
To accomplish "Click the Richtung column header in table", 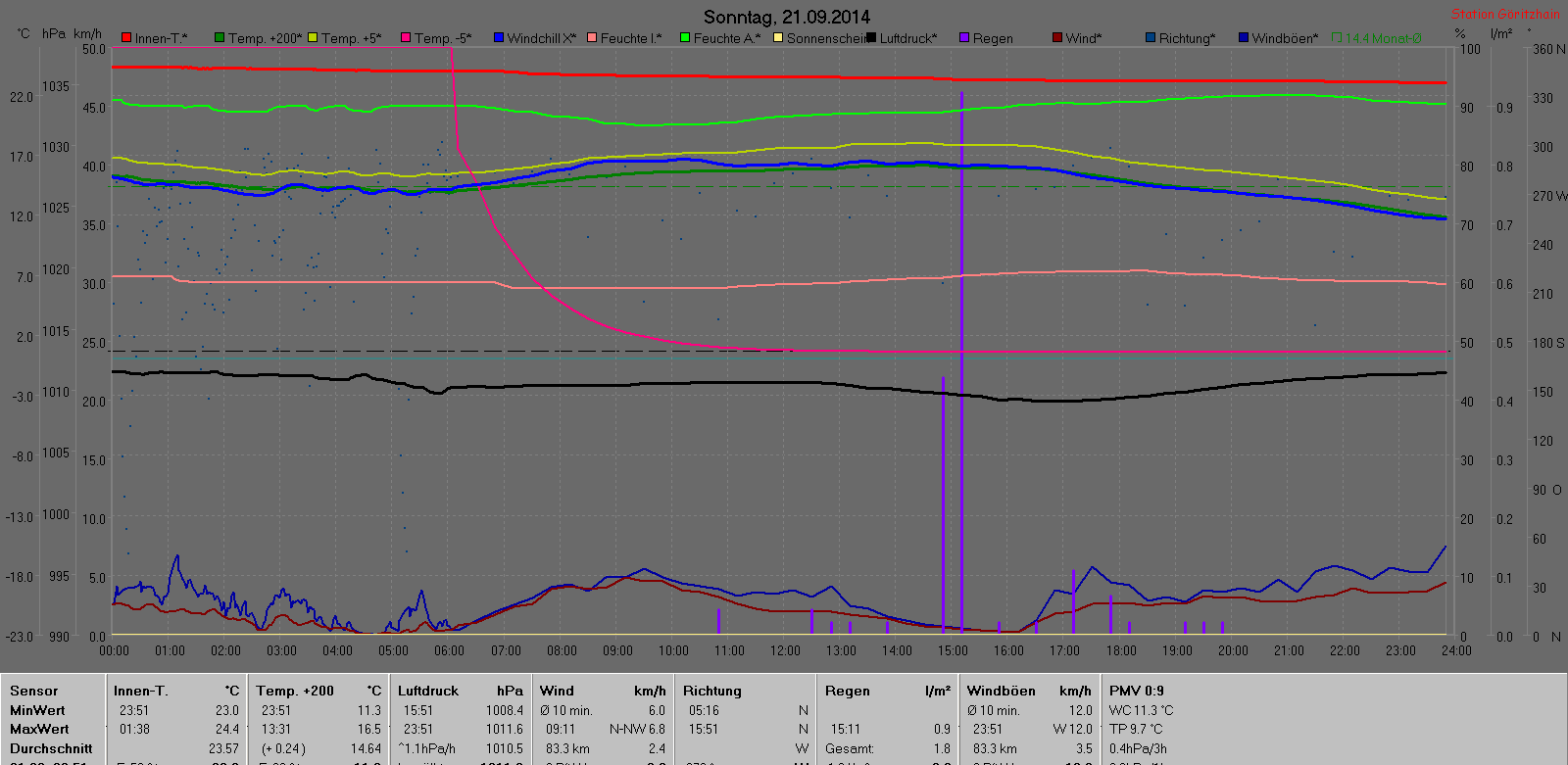I will [712, 691].
